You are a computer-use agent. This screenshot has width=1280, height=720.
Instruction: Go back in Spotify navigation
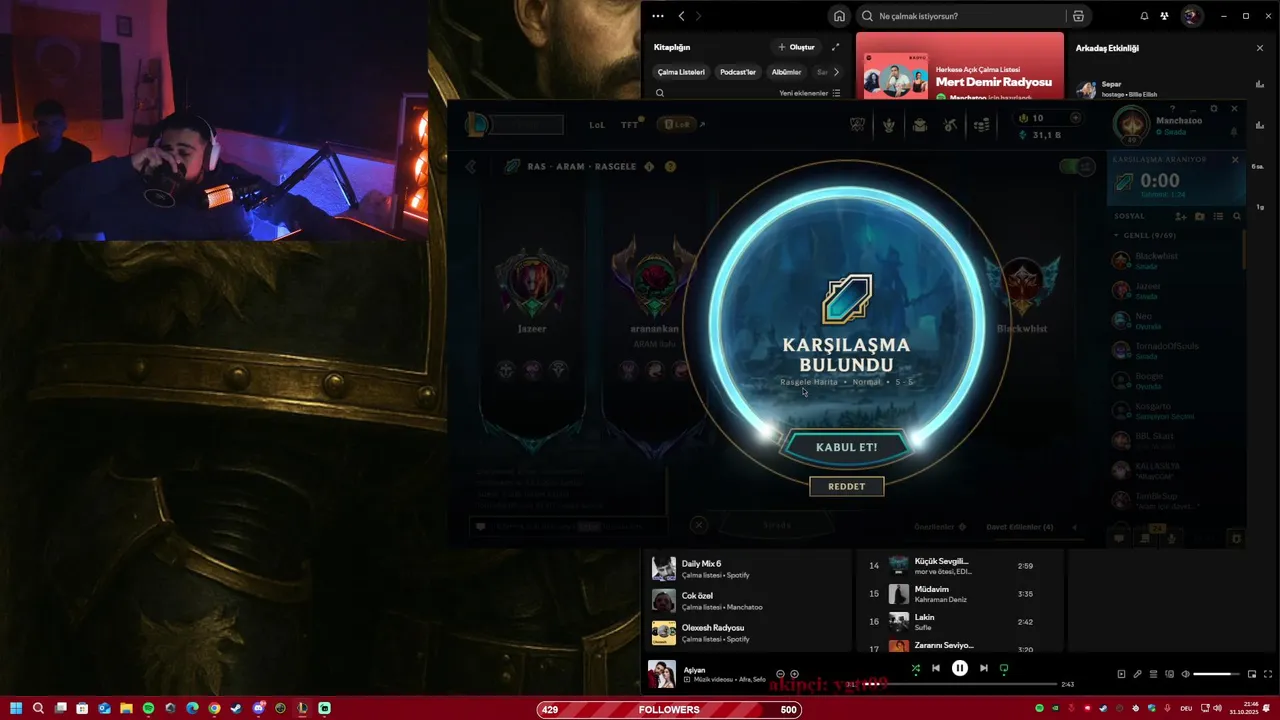681,16
